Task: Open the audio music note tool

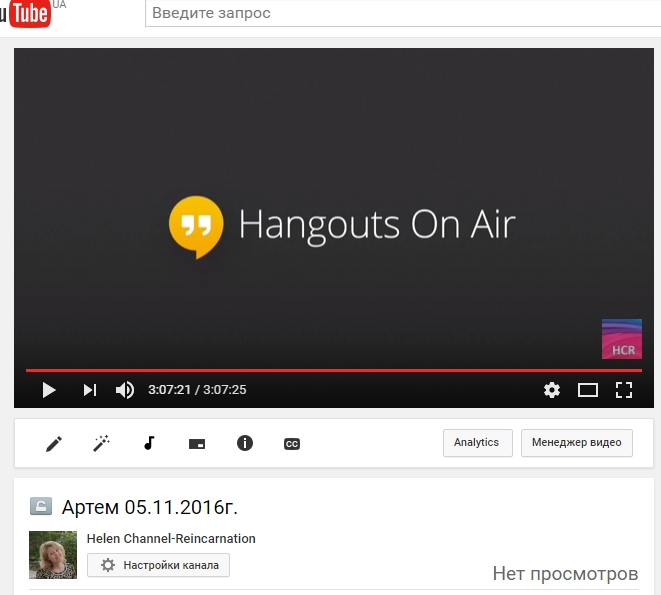Action: point(149,443)
